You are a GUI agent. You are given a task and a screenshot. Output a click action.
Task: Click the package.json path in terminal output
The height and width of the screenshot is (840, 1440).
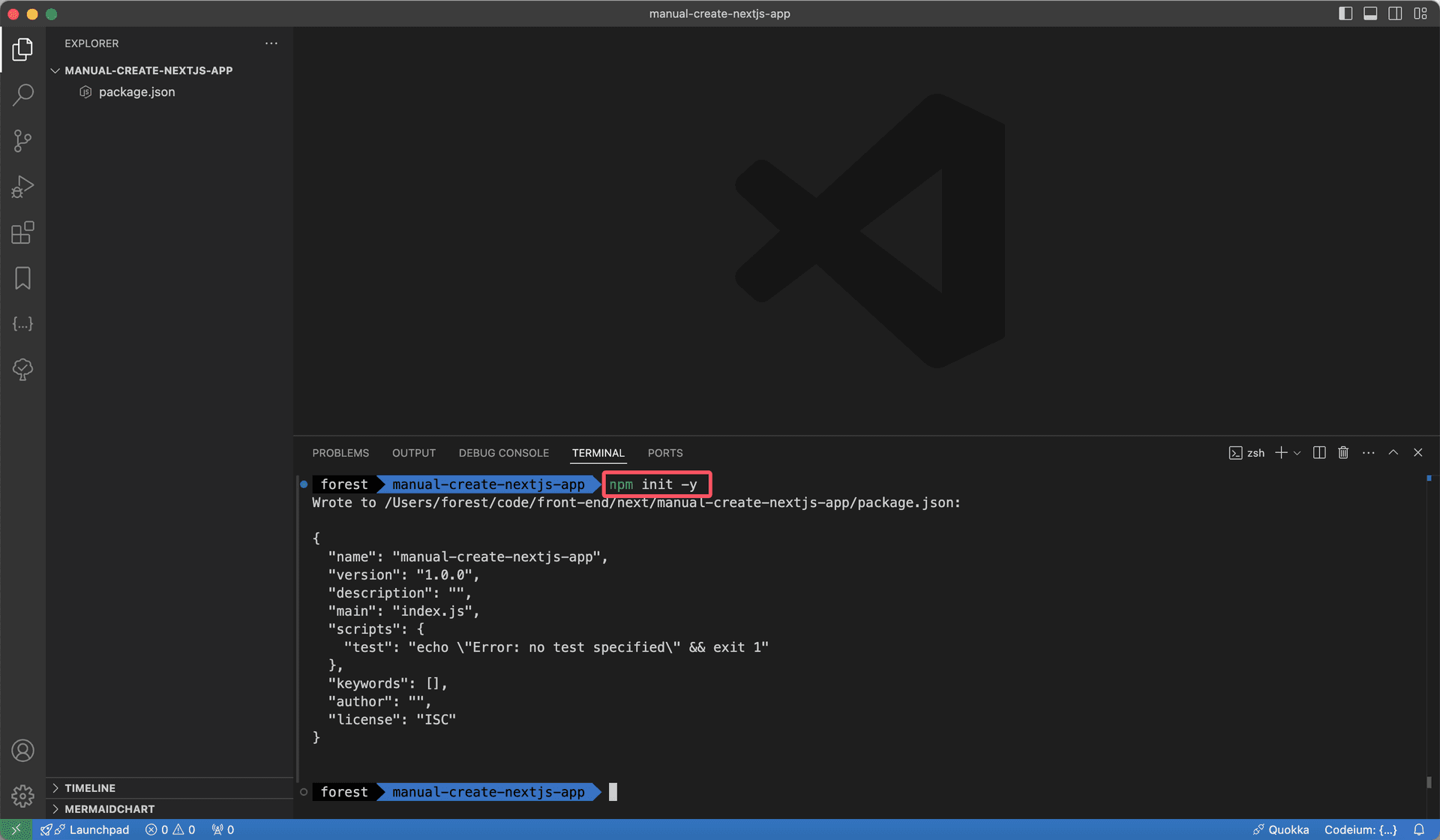[x=671, y=502]
